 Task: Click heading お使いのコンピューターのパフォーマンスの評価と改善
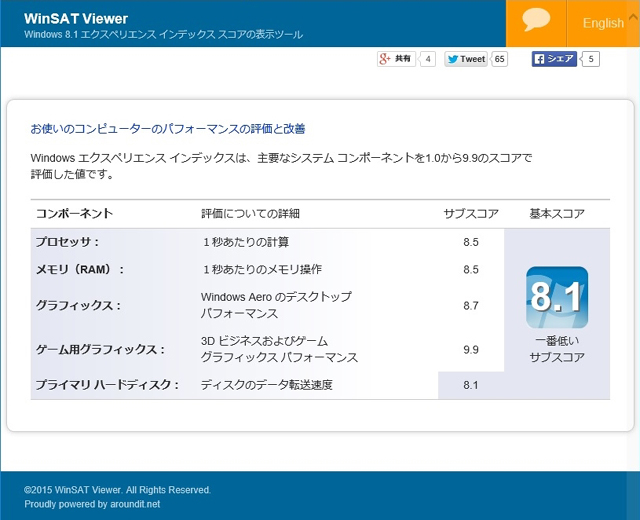(168, 129)
